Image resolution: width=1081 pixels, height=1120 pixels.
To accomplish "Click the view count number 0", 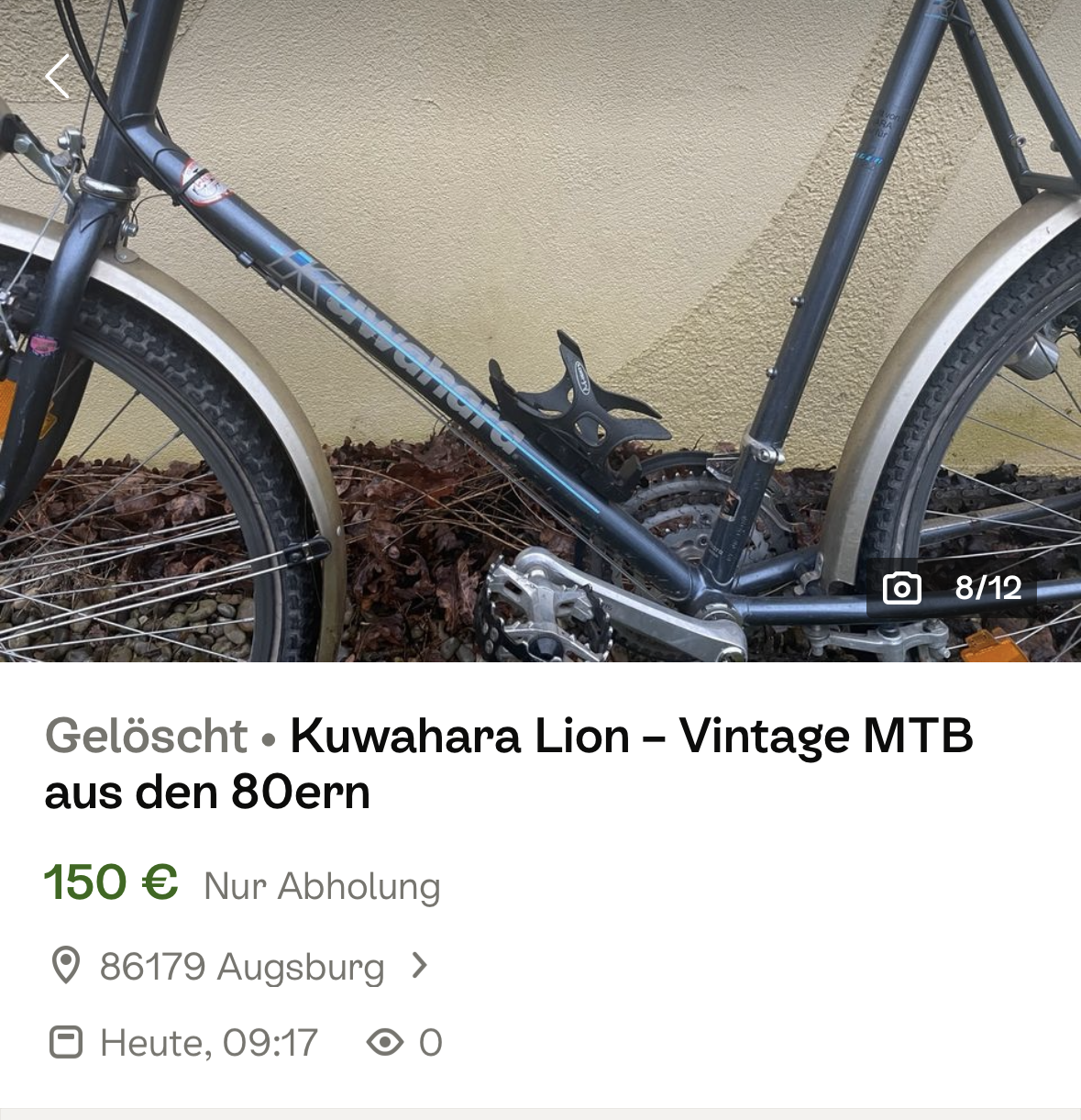I will (x=430, y=1043).
